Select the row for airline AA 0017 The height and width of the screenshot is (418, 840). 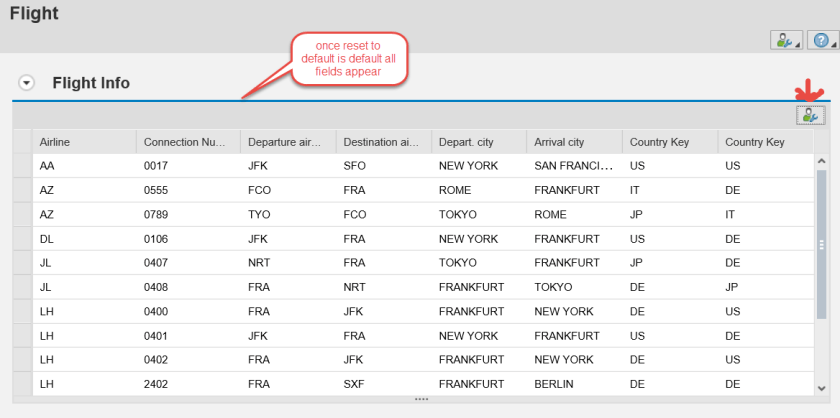22,167
